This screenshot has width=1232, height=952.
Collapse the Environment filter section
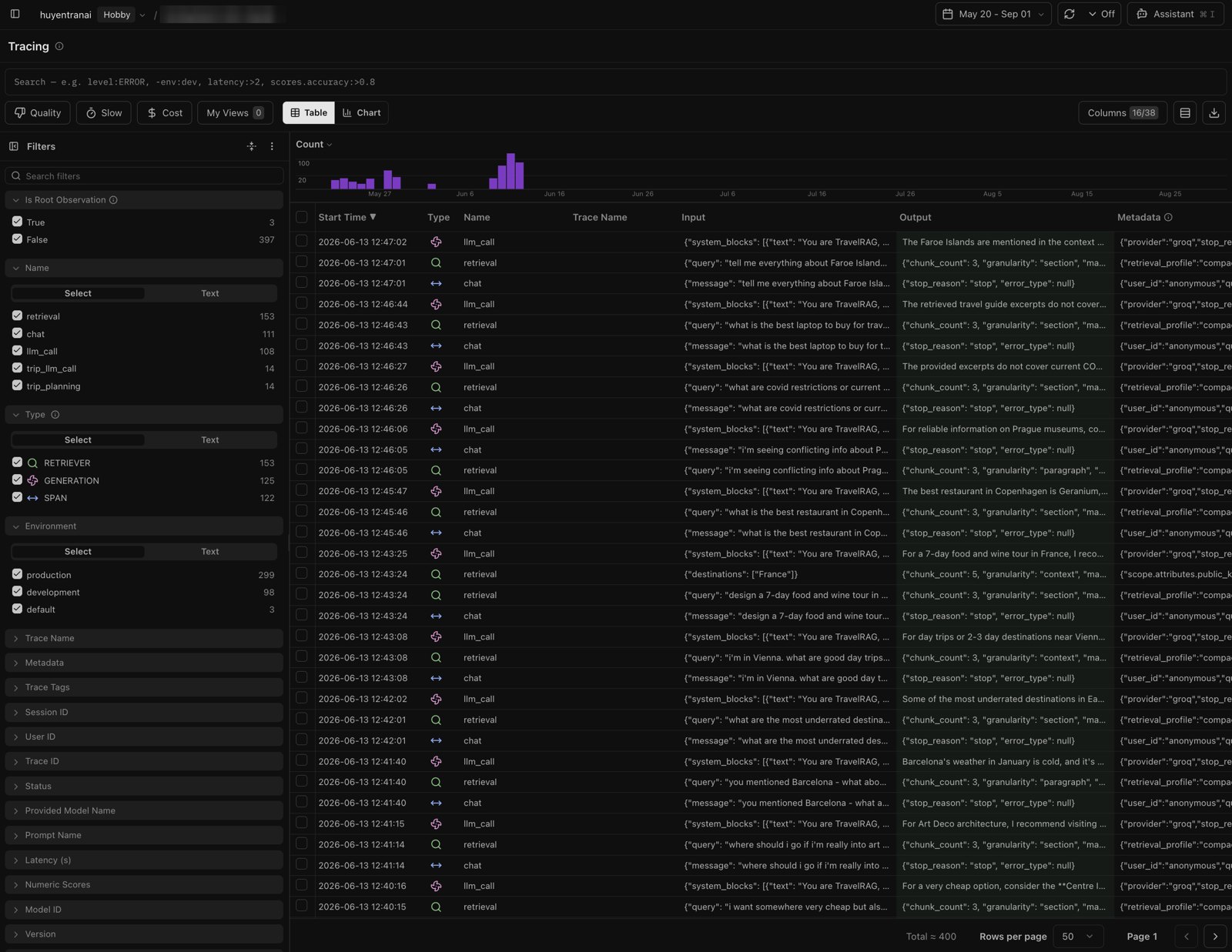[144, 526]
